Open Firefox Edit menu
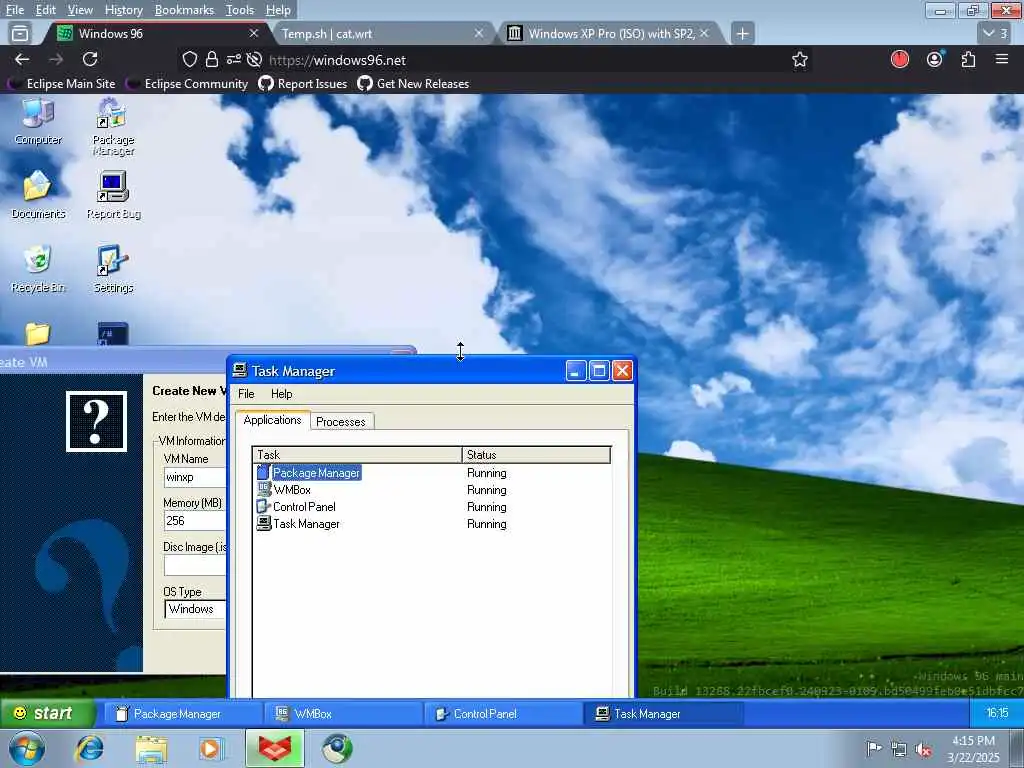 click(45, 10)
